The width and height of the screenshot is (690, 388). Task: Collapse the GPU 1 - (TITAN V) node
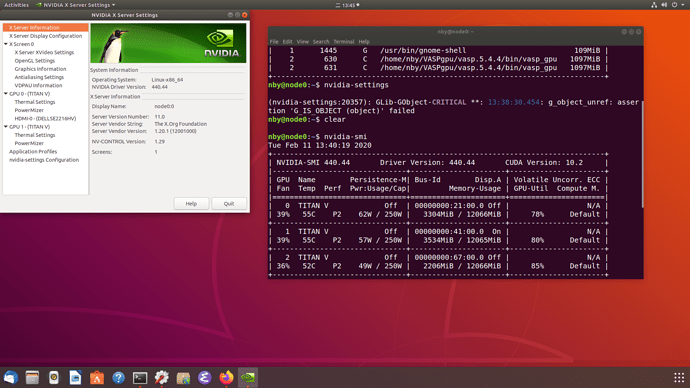pos(6,127)
